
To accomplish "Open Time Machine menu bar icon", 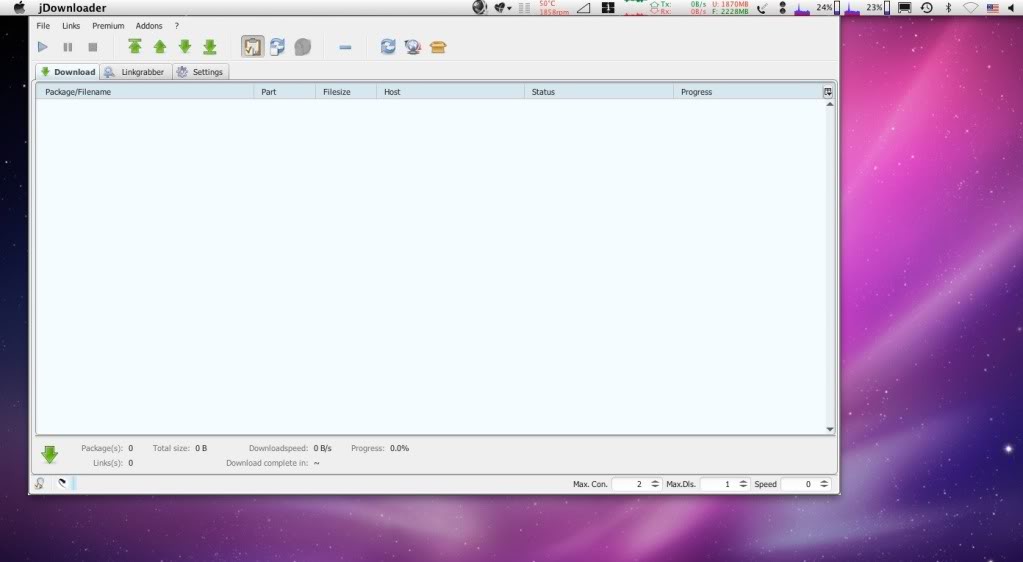I will click(x=926, y=8).
